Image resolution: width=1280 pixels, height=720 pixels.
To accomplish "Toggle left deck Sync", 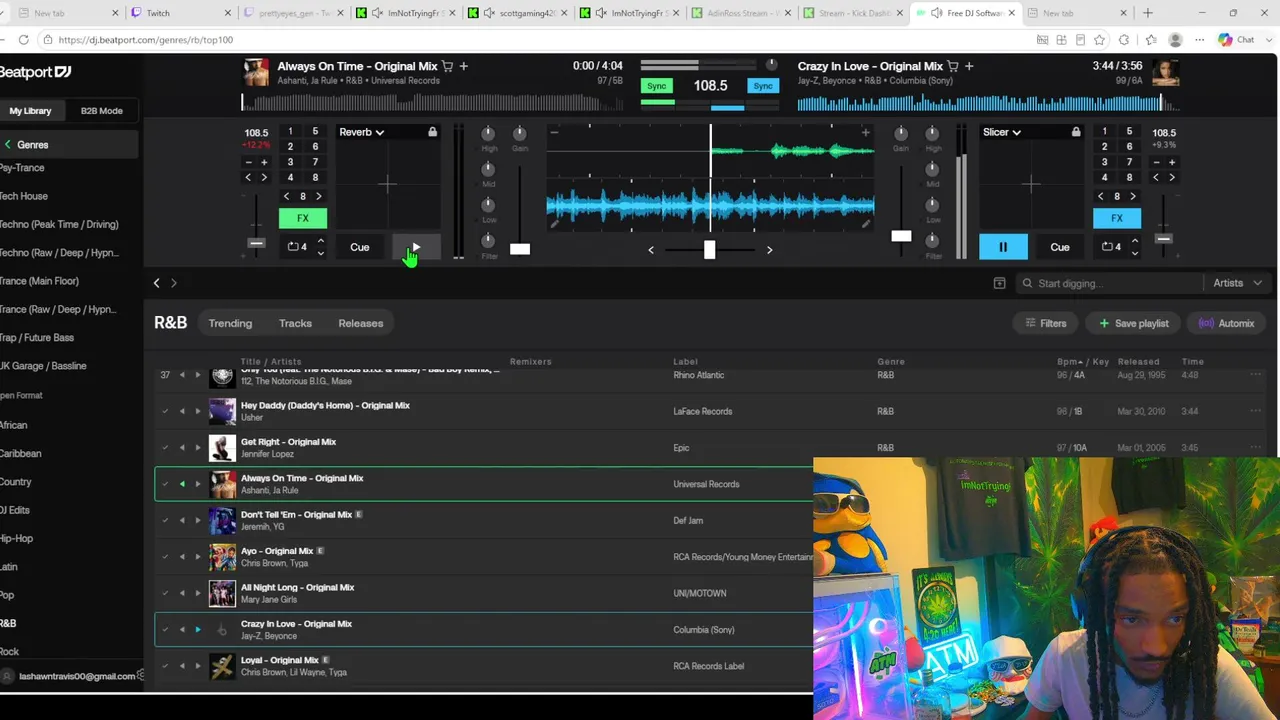I will (x=656, y=86).
